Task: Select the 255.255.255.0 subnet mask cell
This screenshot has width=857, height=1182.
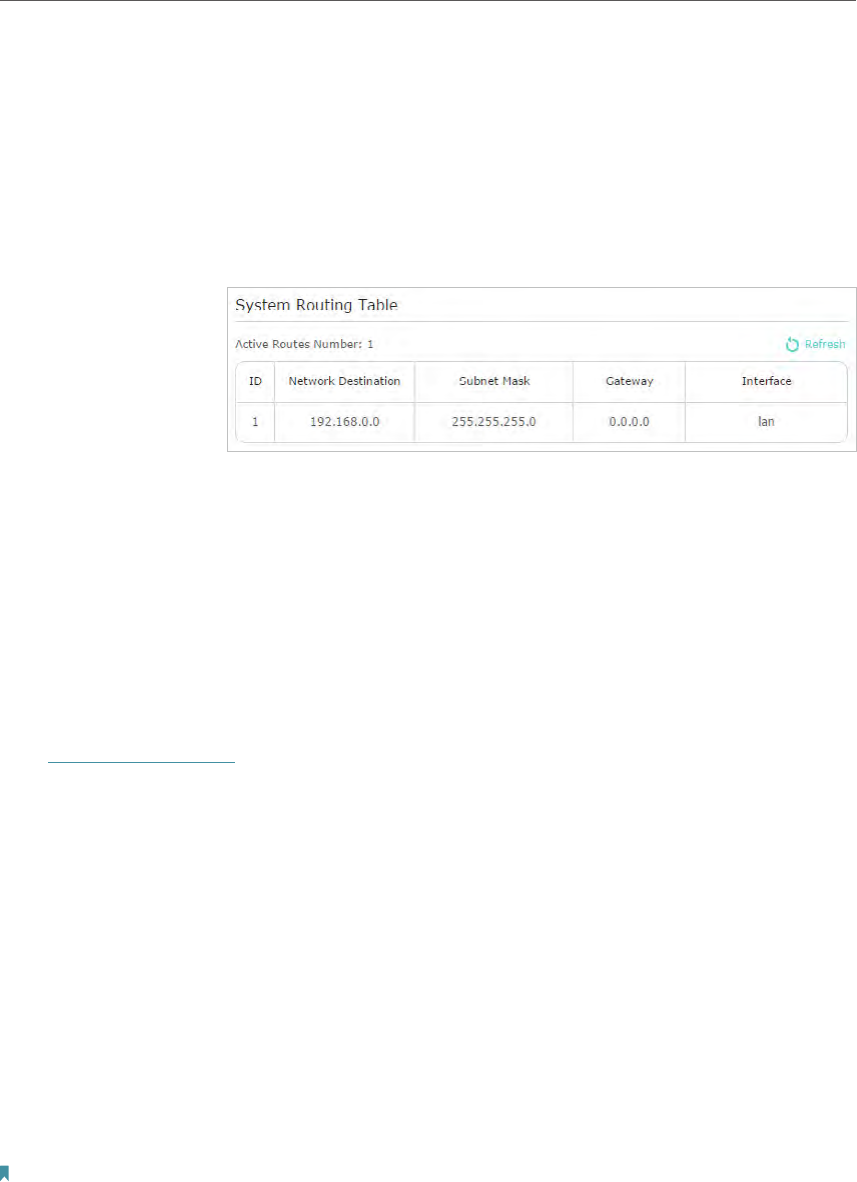Action: tap(494, 422)
